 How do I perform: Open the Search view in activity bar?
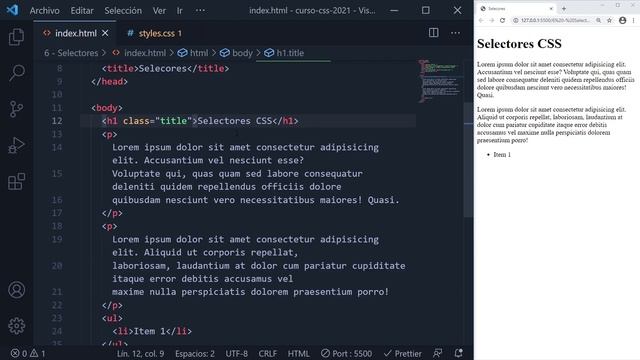16,73
